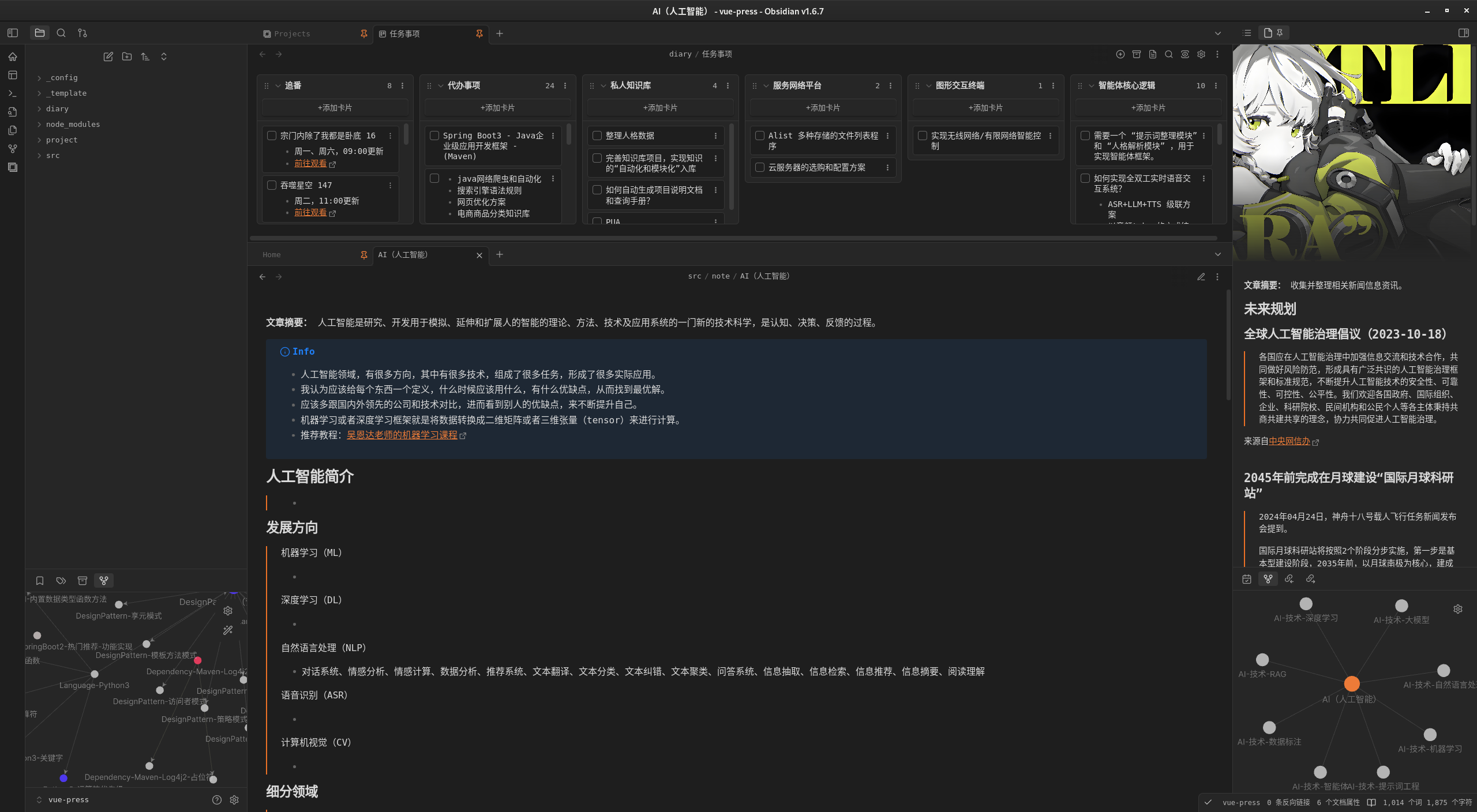The width and height of the screenshot is (1477, 812).
Task: Check the 吞噬星空 147 card checkbox
Action: [272, 185]
